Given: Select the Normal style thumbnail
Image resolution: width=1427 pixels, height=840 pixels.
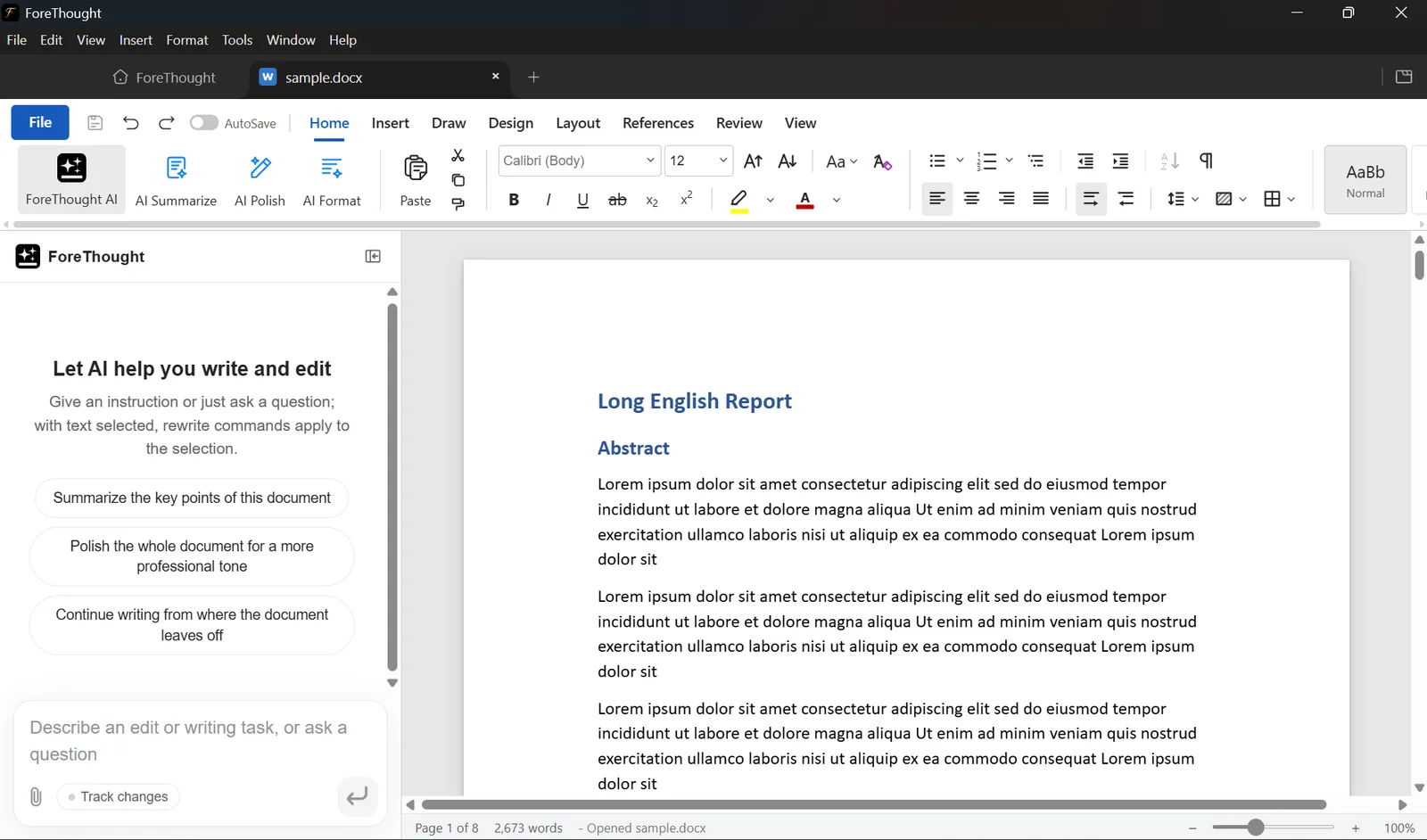Looking at the screenshot, I should pyautogui.click(x=1365, y=180).
